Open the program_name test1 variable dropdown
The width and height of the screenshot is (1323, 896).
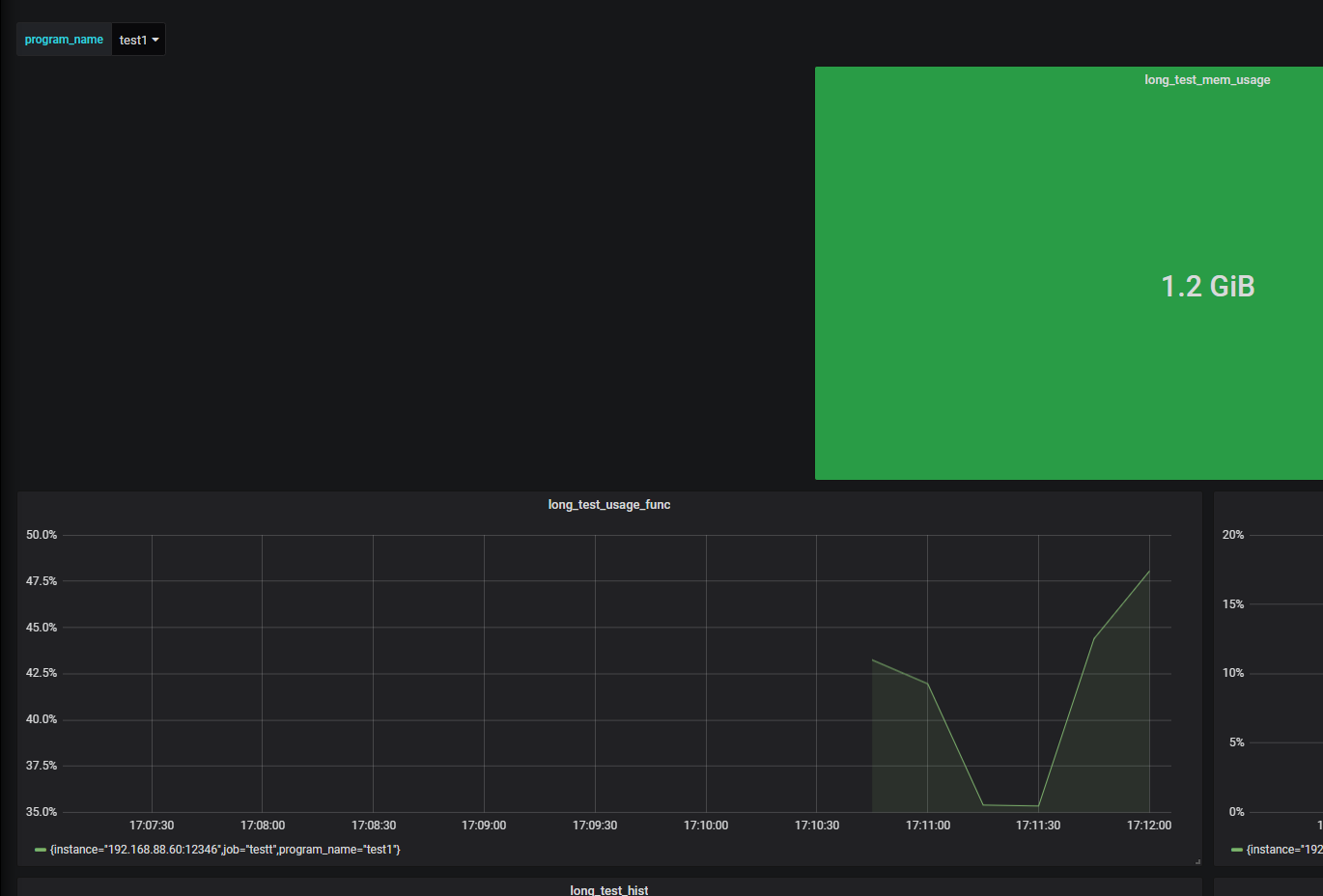click(x=138, y=40)
